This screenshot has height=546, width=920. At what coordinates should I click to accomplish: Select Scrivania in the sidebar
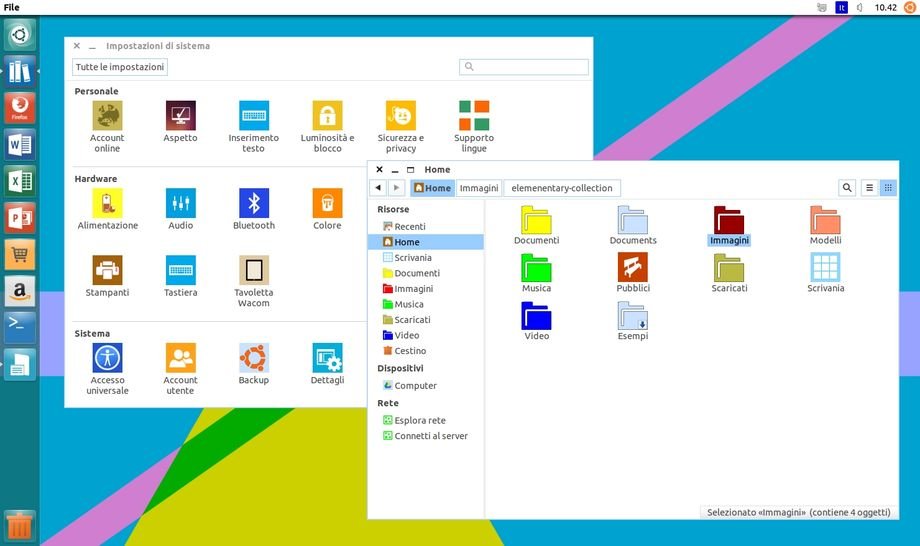[412, 258]
